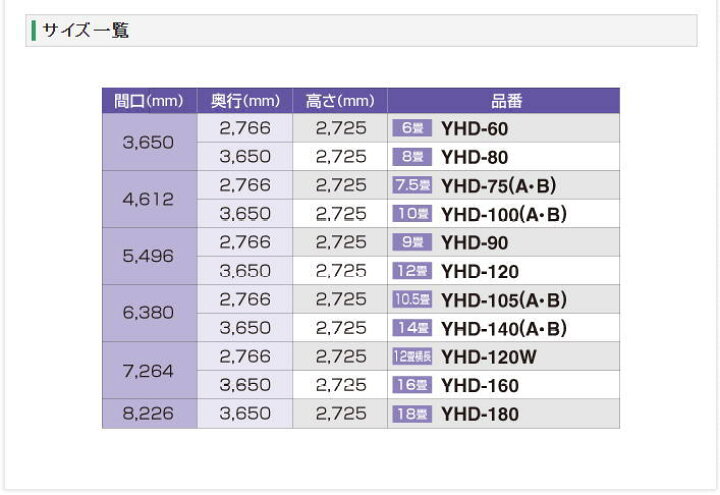Click the 2,725 height in YHD-60 row
Screen dimensions: 720x495
pos(341,128)
